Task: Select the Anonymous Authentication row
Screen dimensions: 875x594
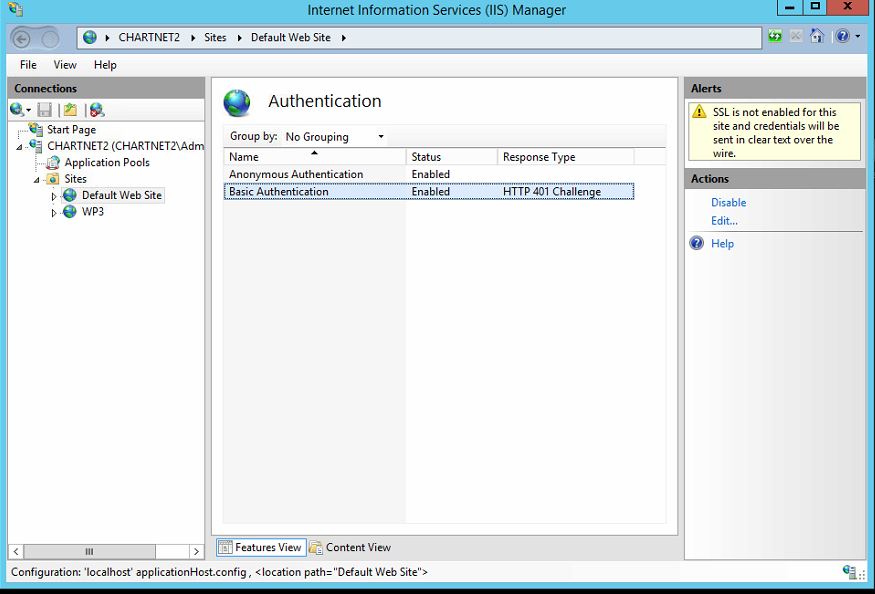Action: [x=429, y=174]
